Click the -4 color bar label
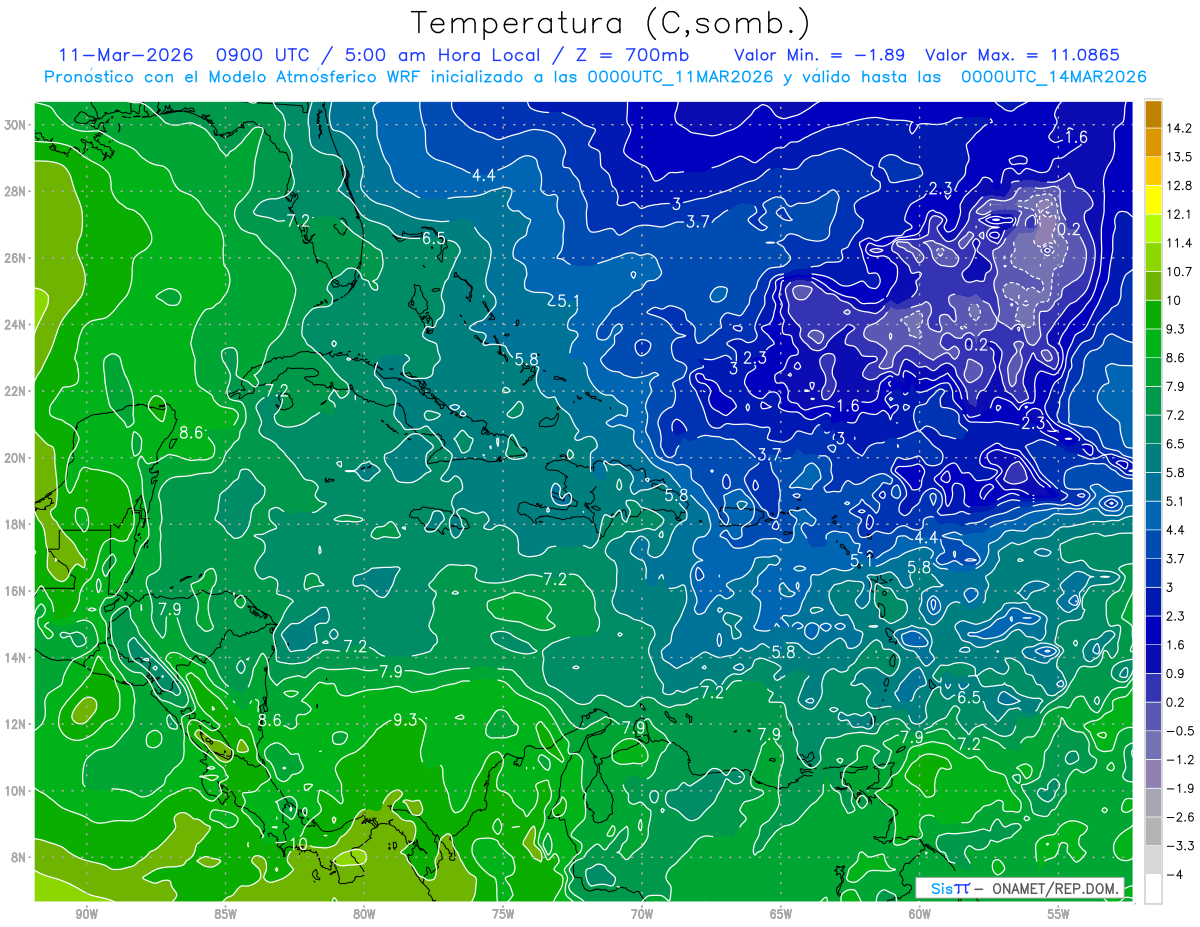 click(x=1175, y=874)
